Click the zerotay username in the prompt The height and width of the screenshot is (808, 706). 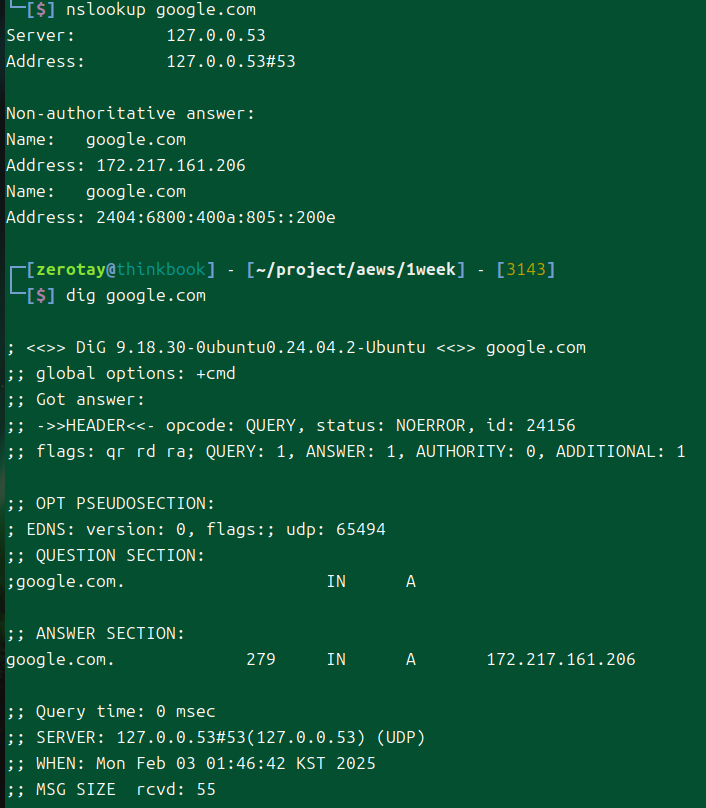point(71,270)
